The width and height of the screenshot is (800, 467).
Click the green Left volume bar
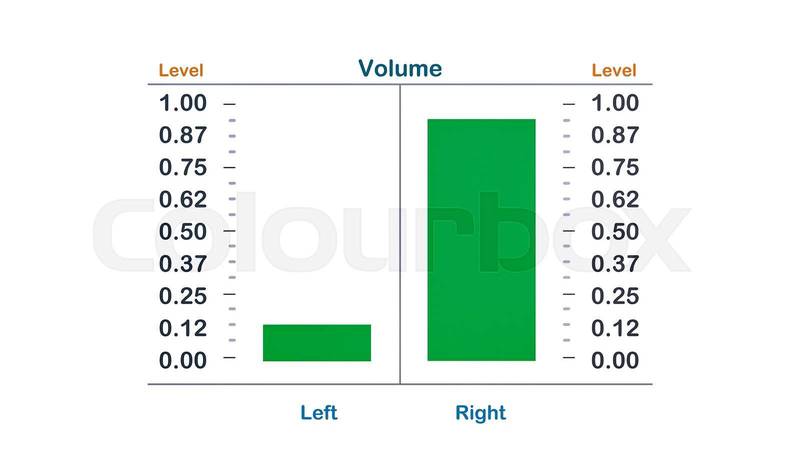pyautogui.click(x=317, y=342)
